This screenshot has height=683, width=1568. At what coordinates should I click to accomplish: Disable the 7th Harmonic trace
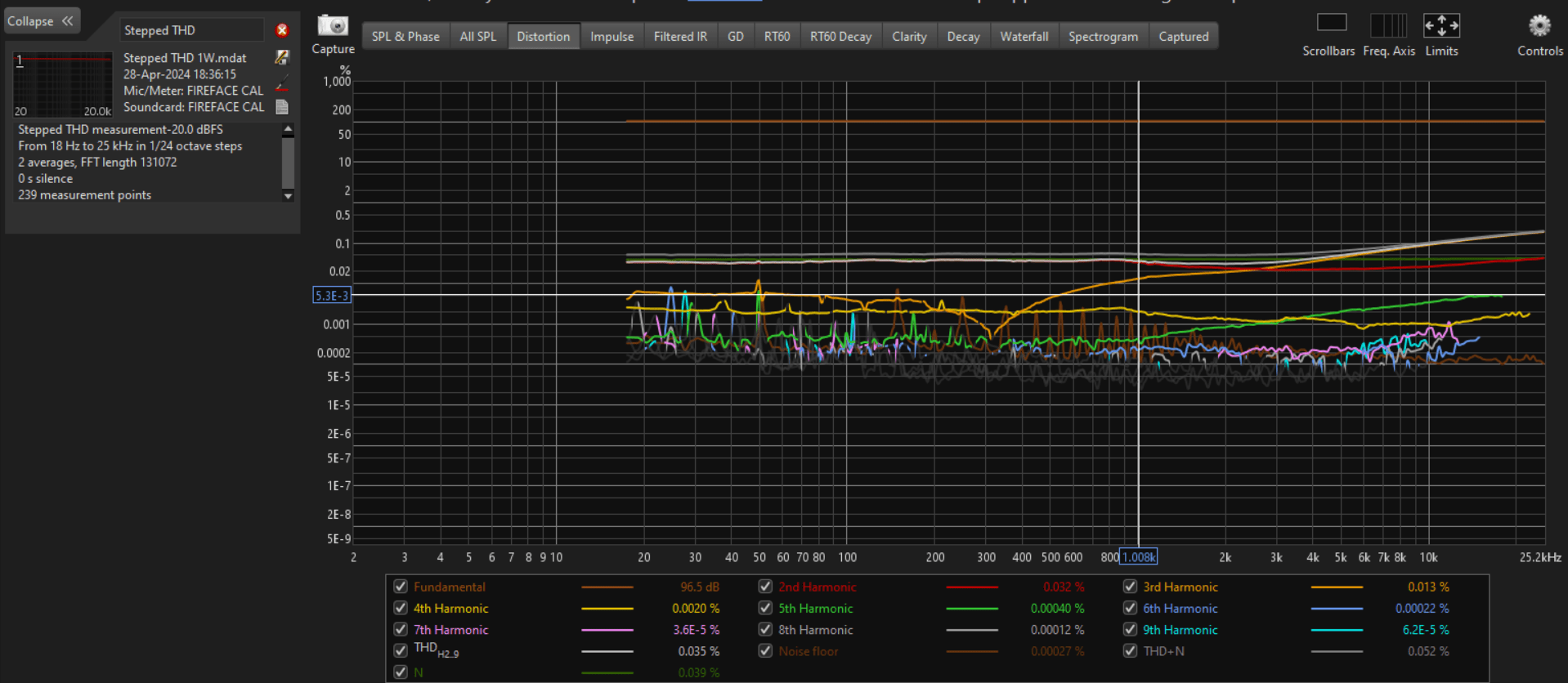pyautogui.click(x=401, y=629)
